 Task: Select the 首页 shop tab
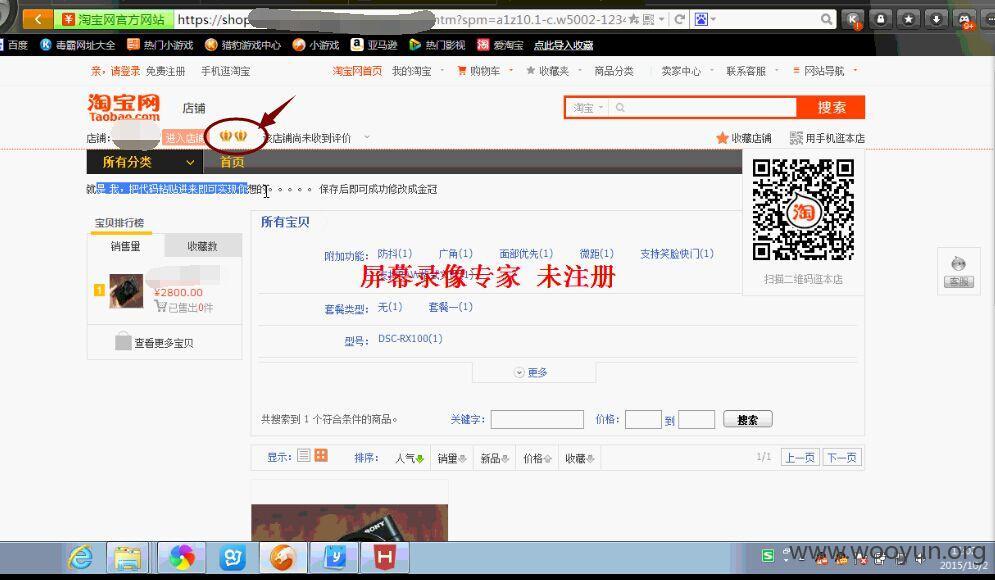pos(232,162)
